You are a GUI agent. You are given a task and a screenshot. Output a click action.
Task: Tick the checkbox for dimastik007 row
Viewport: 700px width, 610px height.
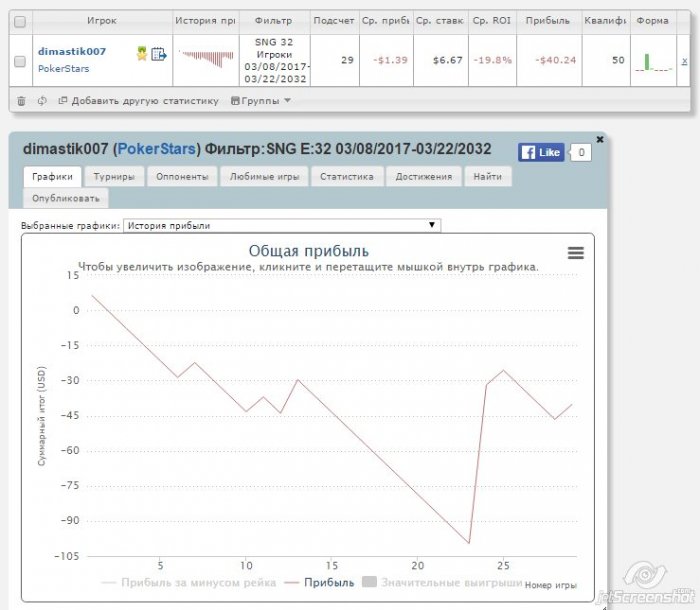point(20,61)
